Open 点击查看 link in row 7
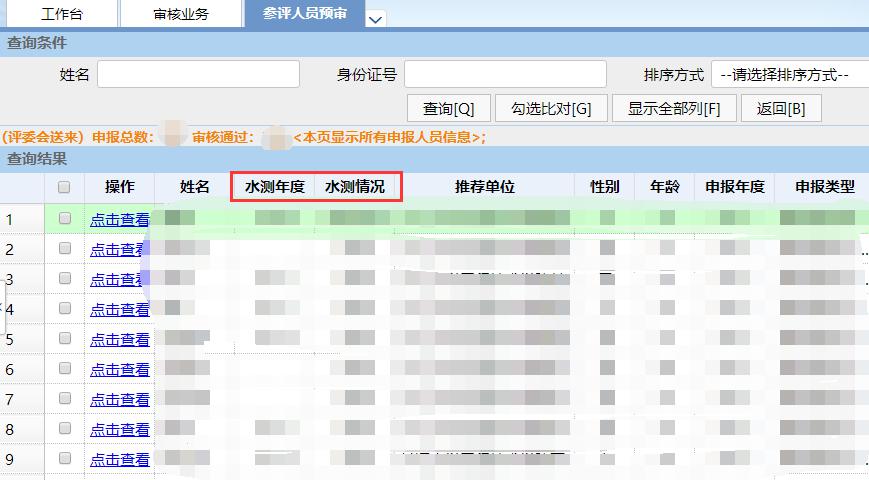The height and width of the screenshot is (480, 869). click(119, 399)
